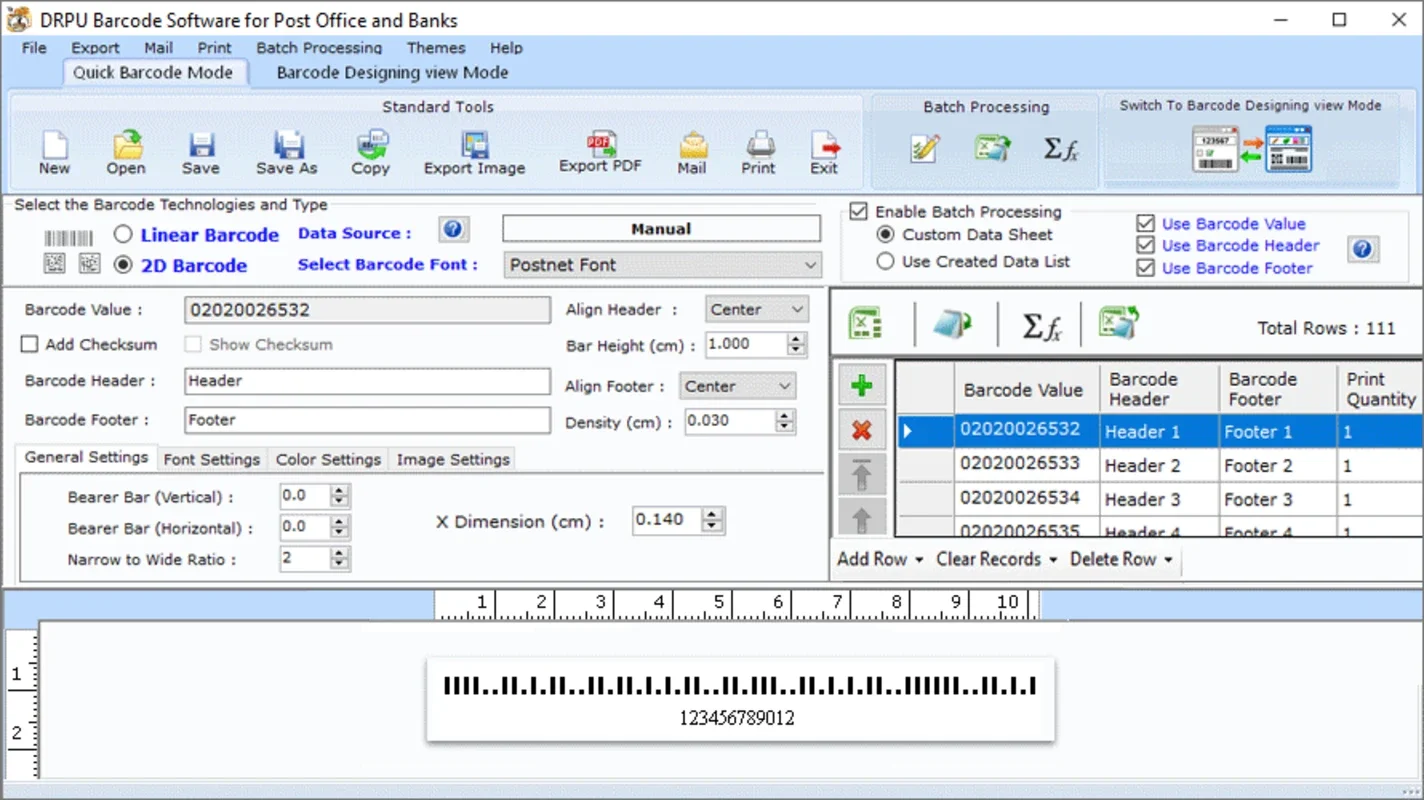Click the Excel sheet icon above data table
Viewport: 1424px width, 800px height.
point(866,324)
